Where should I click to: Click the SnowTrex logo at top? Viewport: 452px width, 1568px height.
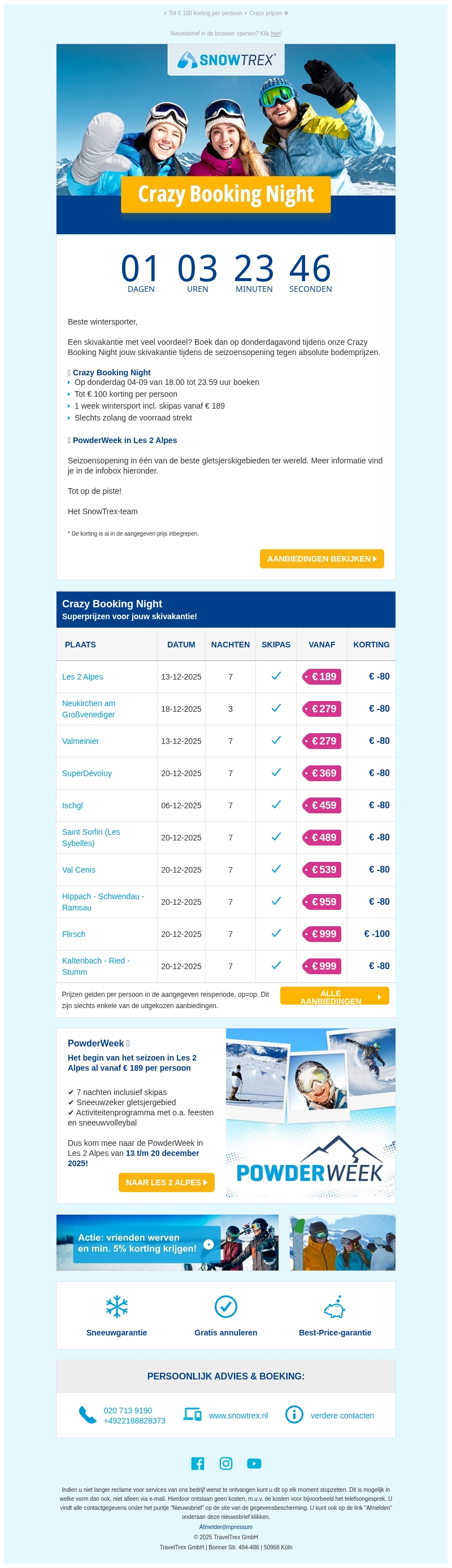coord(226,60)
